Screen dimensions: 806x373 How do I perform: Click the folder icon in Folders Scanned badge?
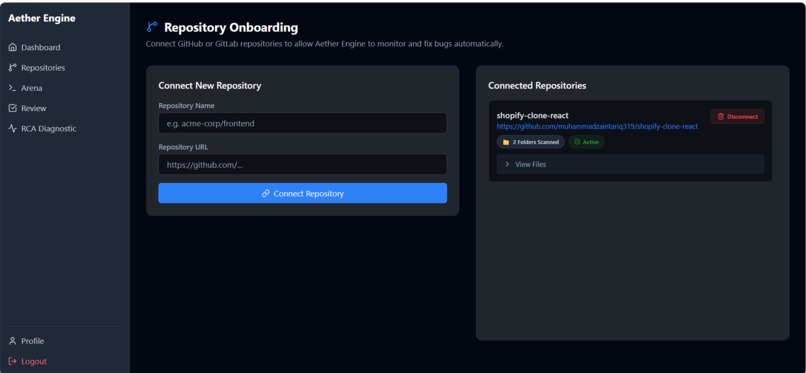coord(506,142)
